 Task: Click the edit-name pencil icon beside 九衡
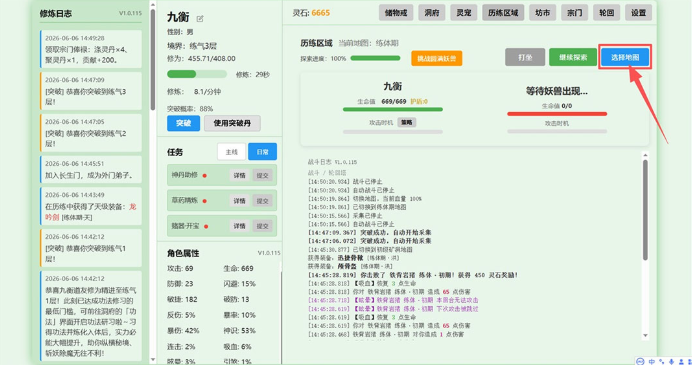coord(200,19)
